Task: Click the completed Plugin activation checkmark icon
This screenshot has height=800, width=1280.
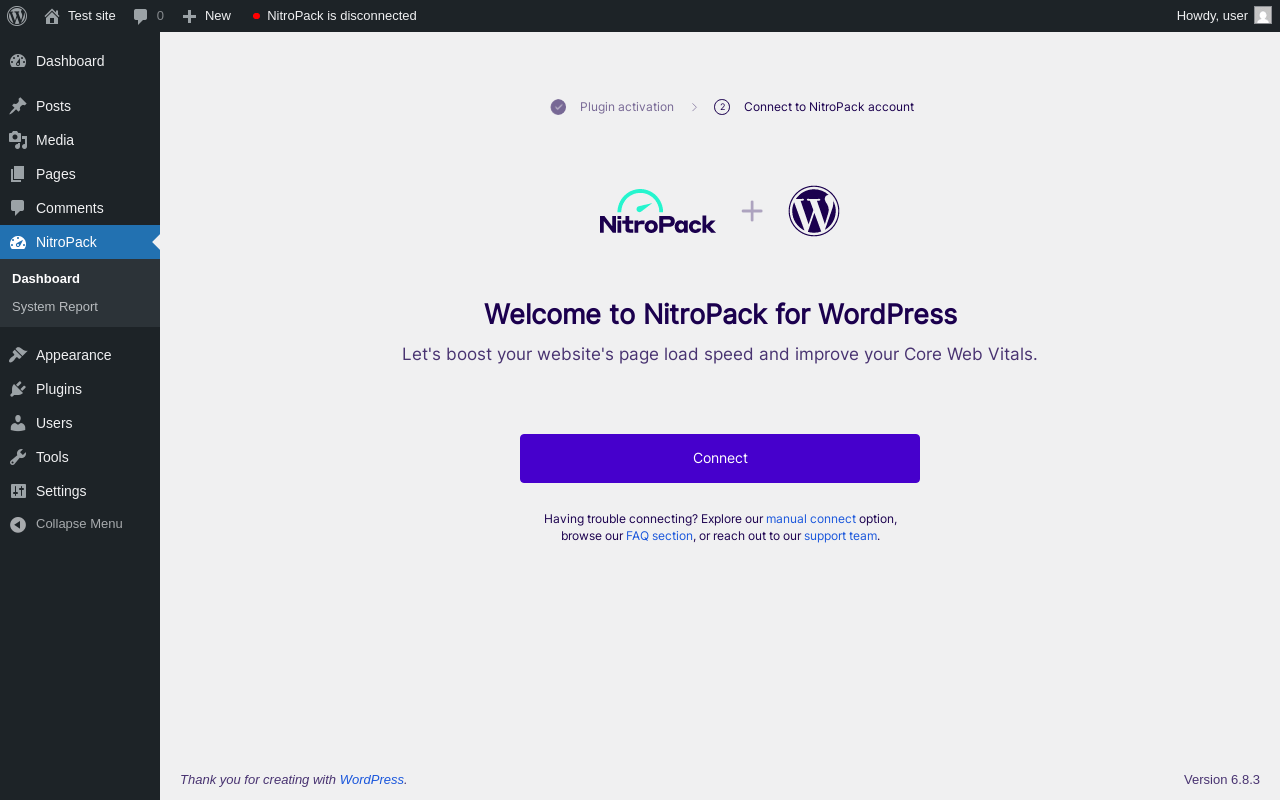Action: [558, 107]
